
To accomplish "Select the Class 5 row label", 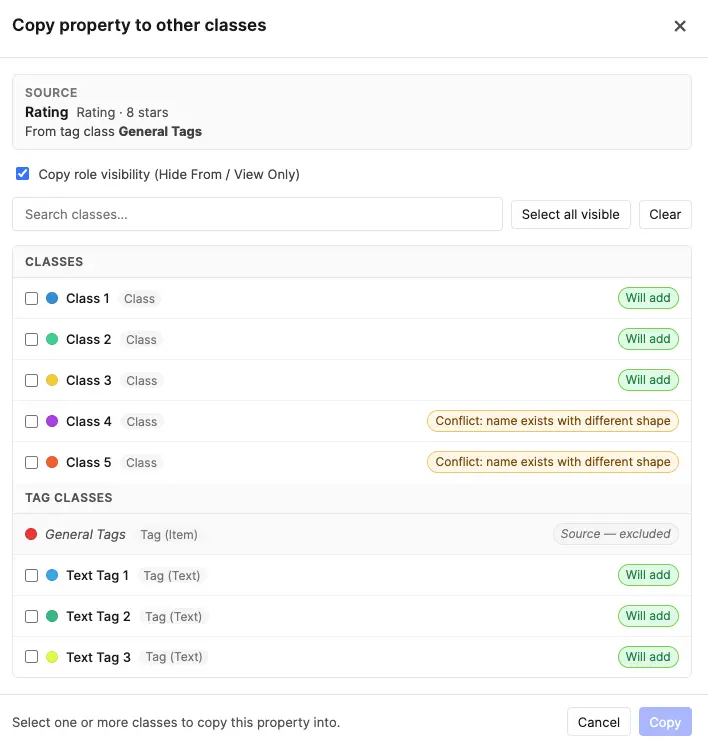I will [89, 462].
